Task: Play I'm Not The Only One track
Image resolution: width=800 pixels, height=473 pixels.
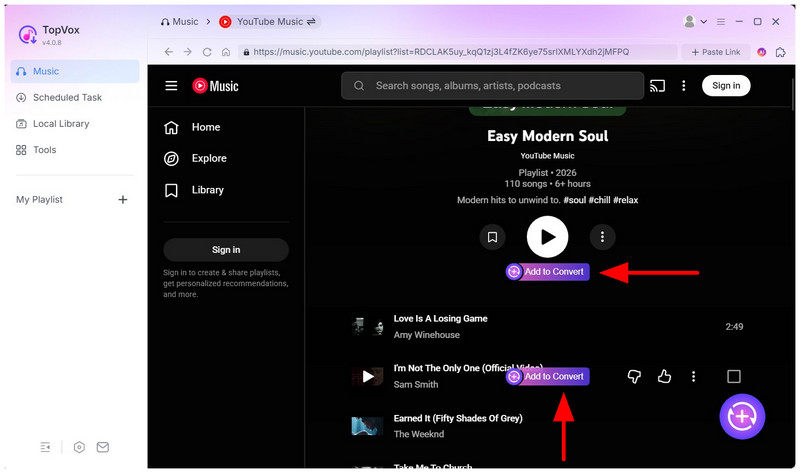Action: (x=367, y=377)
